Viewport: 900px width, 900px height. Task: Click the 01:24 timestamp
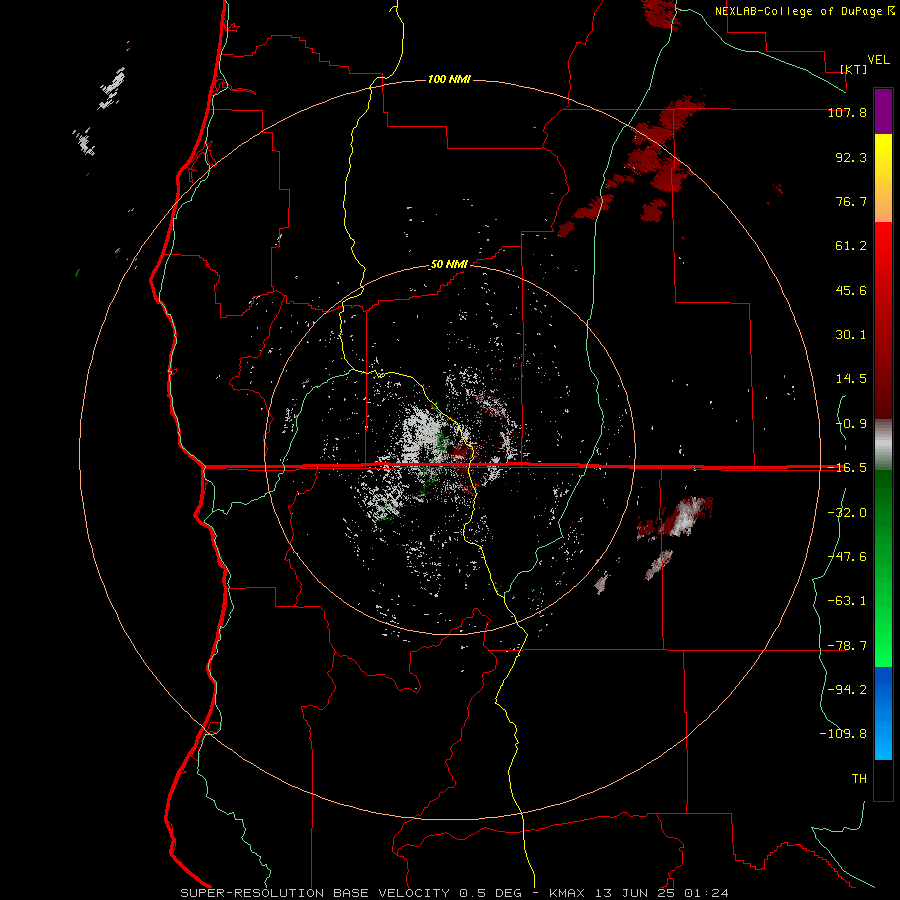point(709,893)
